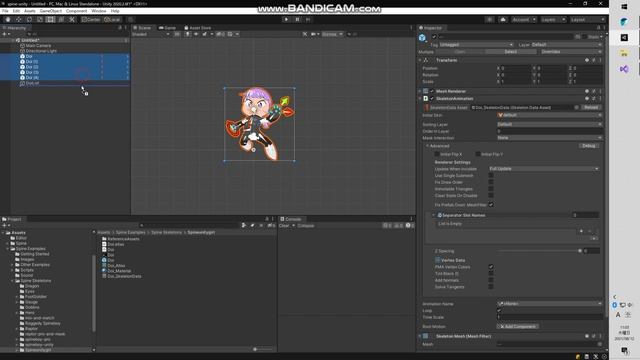Screen dimensions: 640x360
Task: Open the prefab Overrides dropdown
Action: [x=571, y=52]
